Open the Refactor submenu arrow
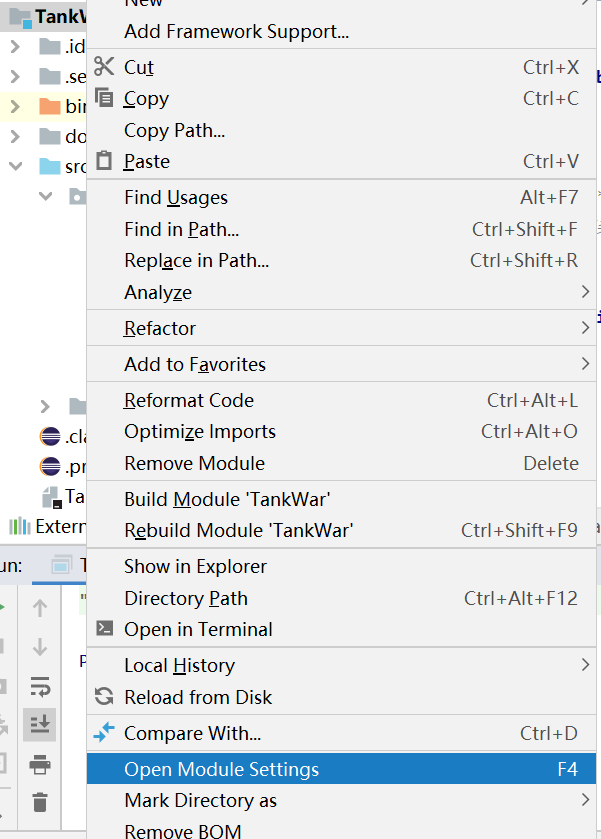The image size is (601, 839). coord(585,327)
